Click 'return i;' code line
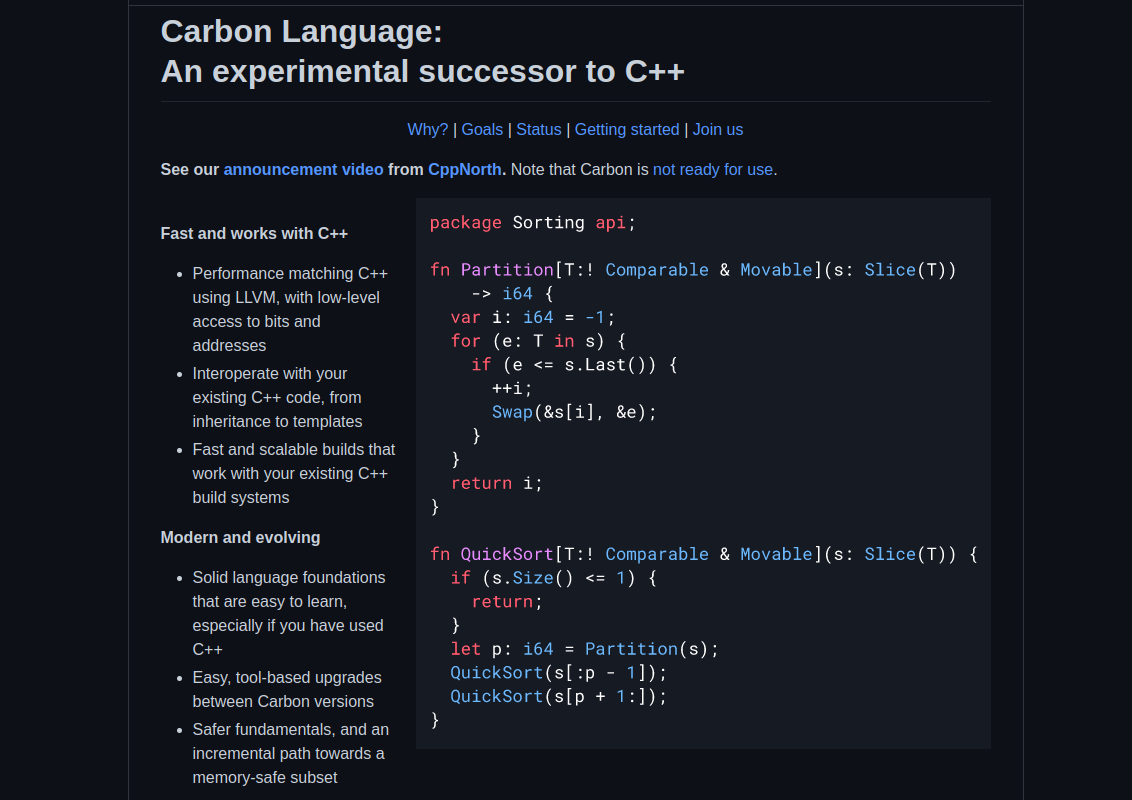Viewport: 1132px width, 800px height. (497, 483)
